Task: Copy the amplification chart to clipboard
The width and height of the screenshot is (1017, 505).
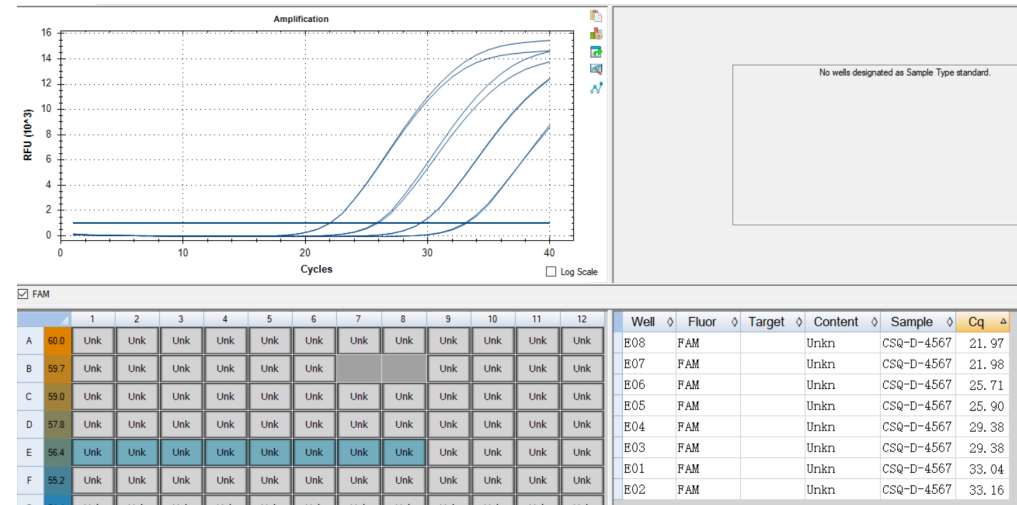Action: click(596, 16)
